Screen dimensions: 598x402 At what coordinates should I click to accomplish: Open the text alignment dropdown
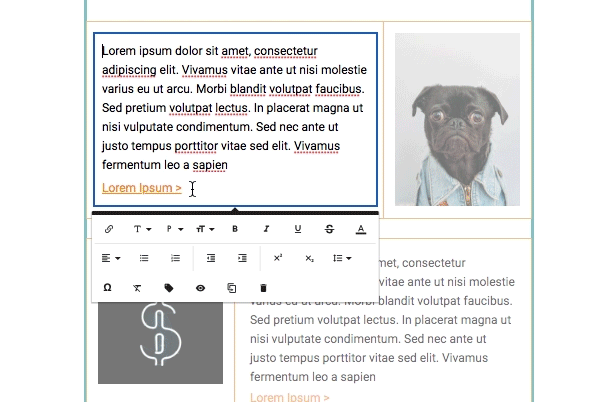pos(111,258)
